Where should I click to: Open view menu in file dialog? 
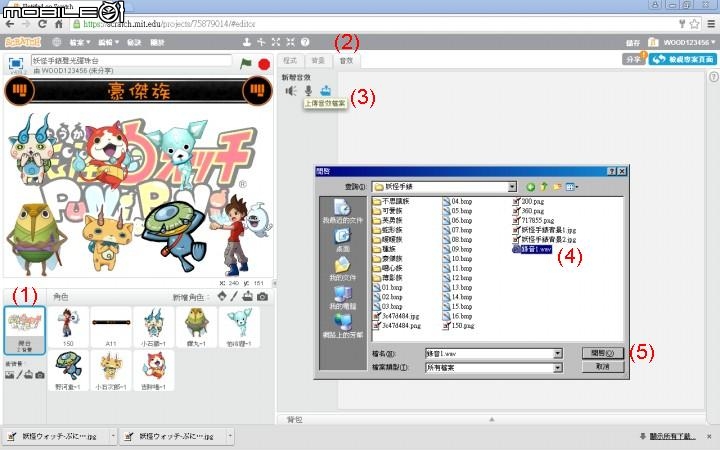point(572,187)
